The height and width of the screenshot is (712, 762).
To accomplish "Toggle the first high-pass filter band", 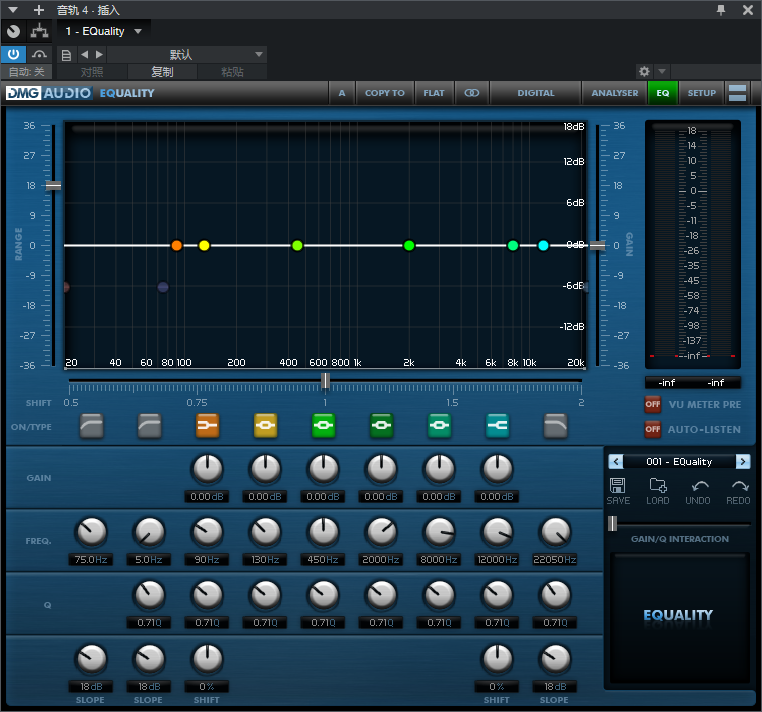I will tap(91, 426).
